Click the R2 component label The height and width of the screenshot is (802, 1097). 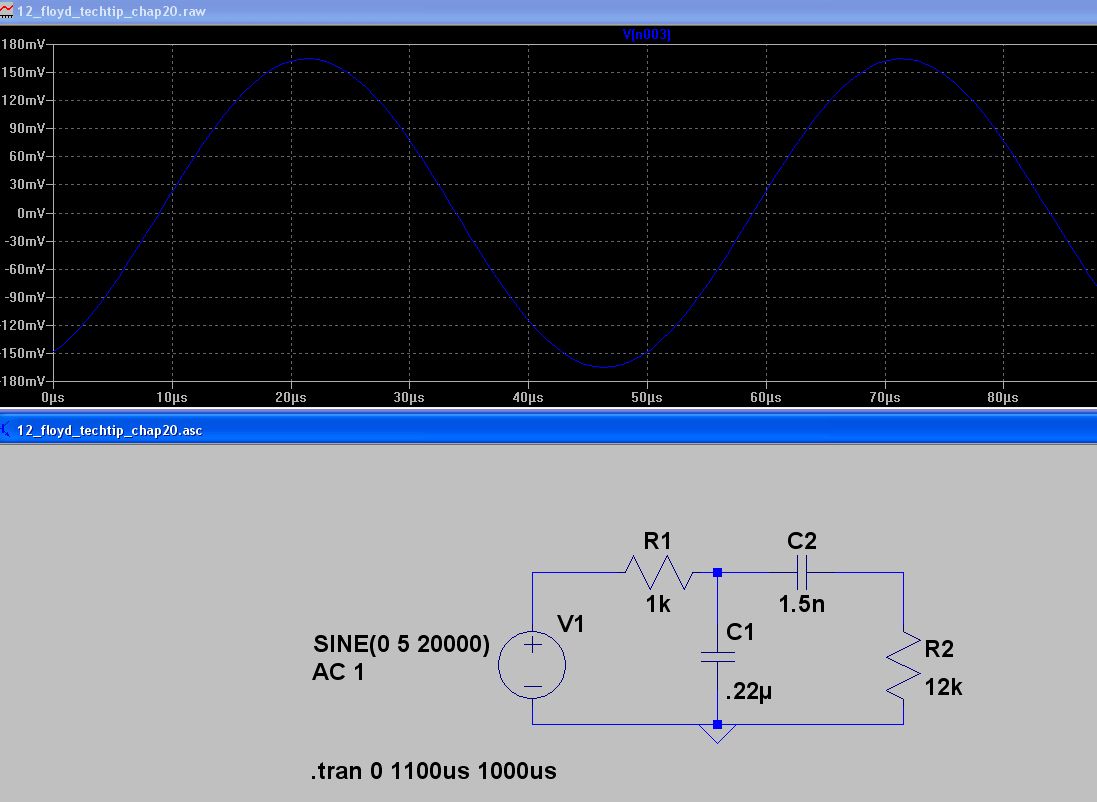(x=939, y=649)
